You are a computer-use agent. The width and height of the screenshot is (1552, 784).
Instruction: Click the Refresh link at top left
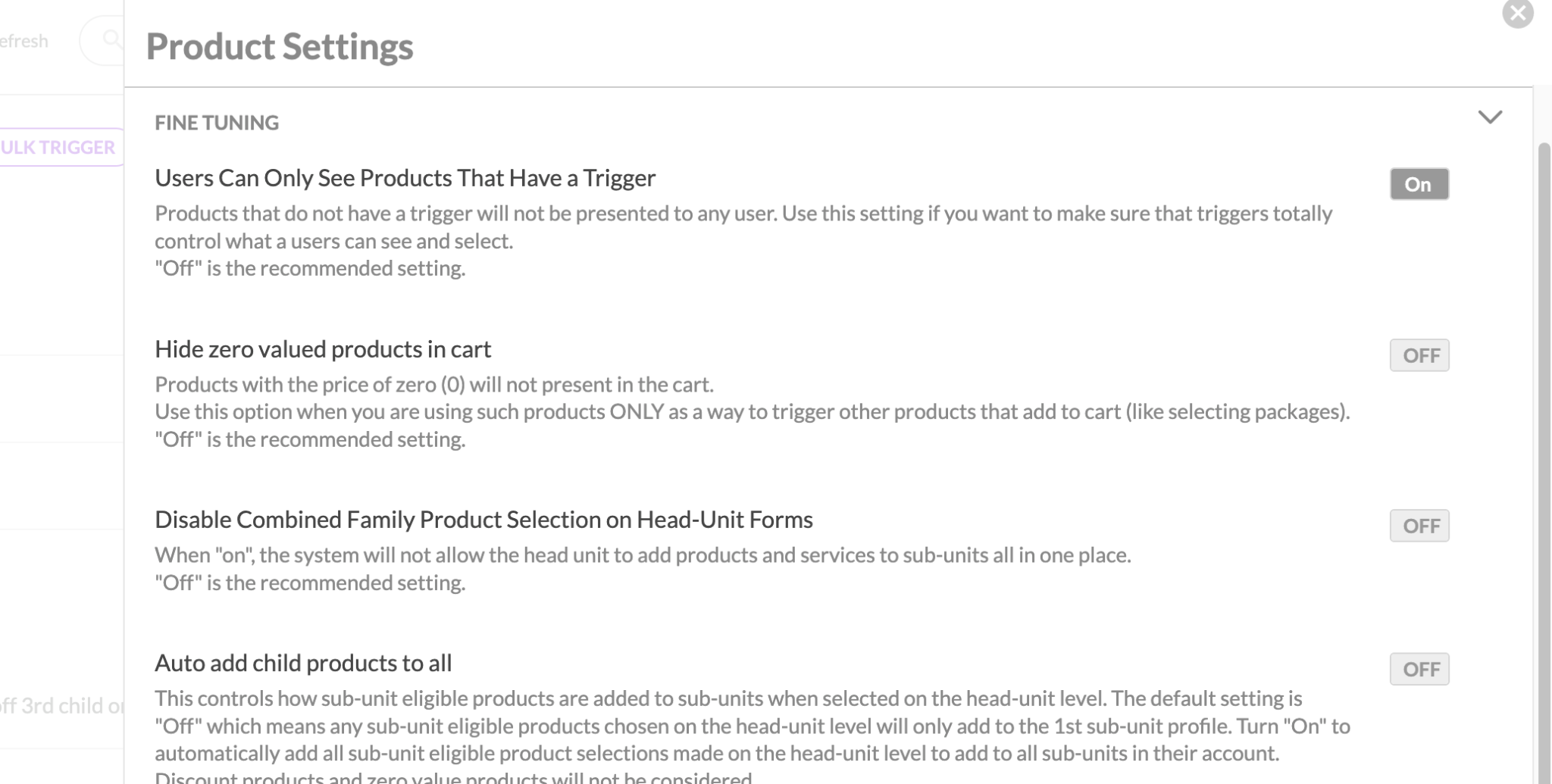tap(23, 41)
